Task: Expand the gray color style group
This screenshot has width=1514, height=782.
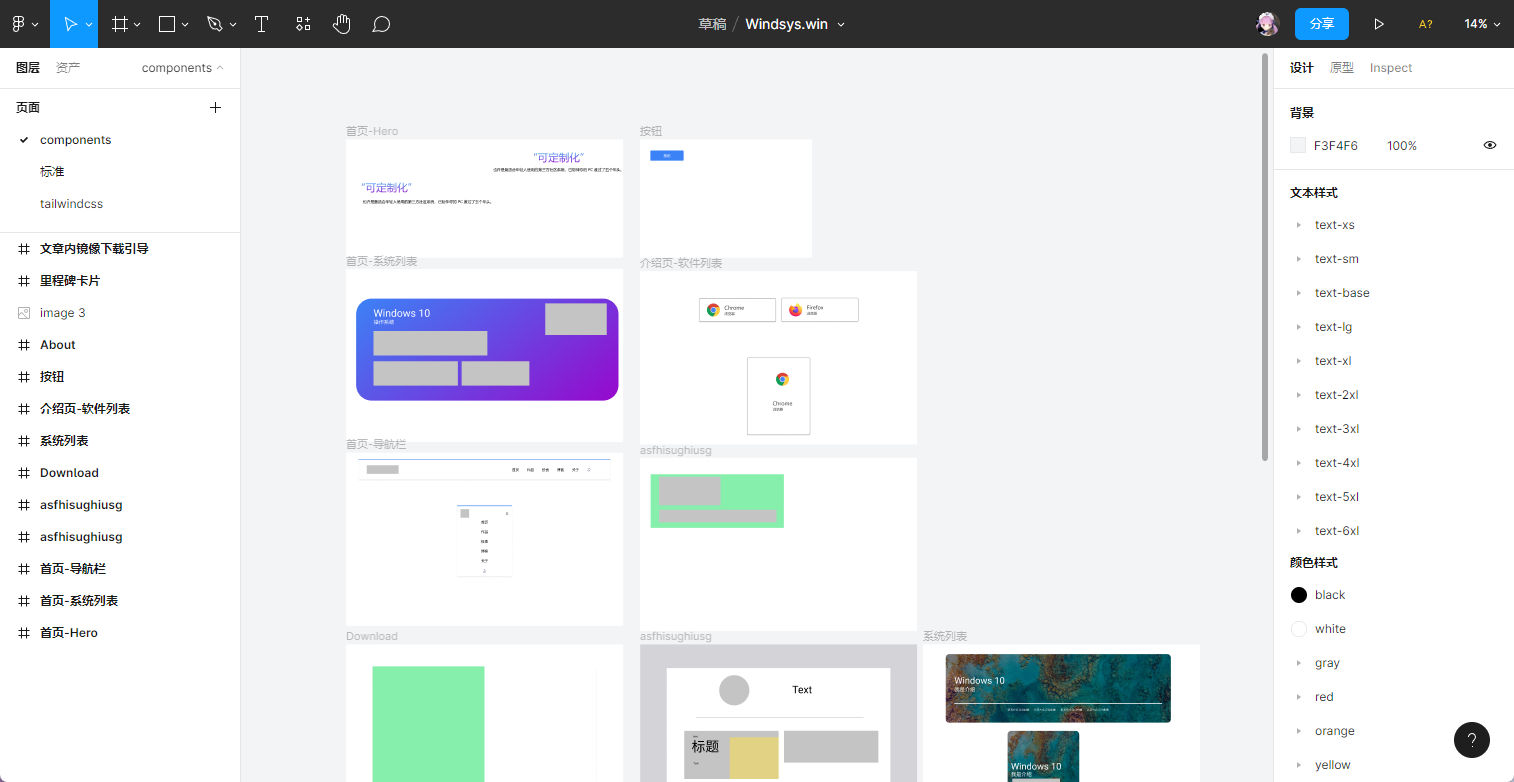Action: pos(1299,663)
